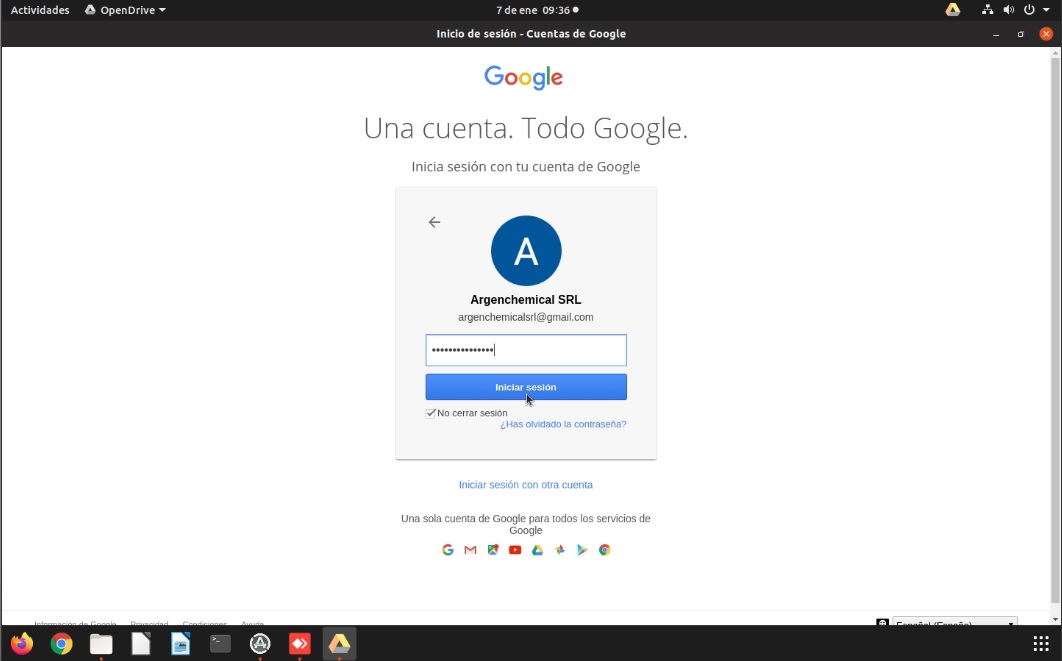Open LibreOffice Writer from the dock
Image resolution: width=1062 pixels, height=661 pixels.
tap(180, 643)
